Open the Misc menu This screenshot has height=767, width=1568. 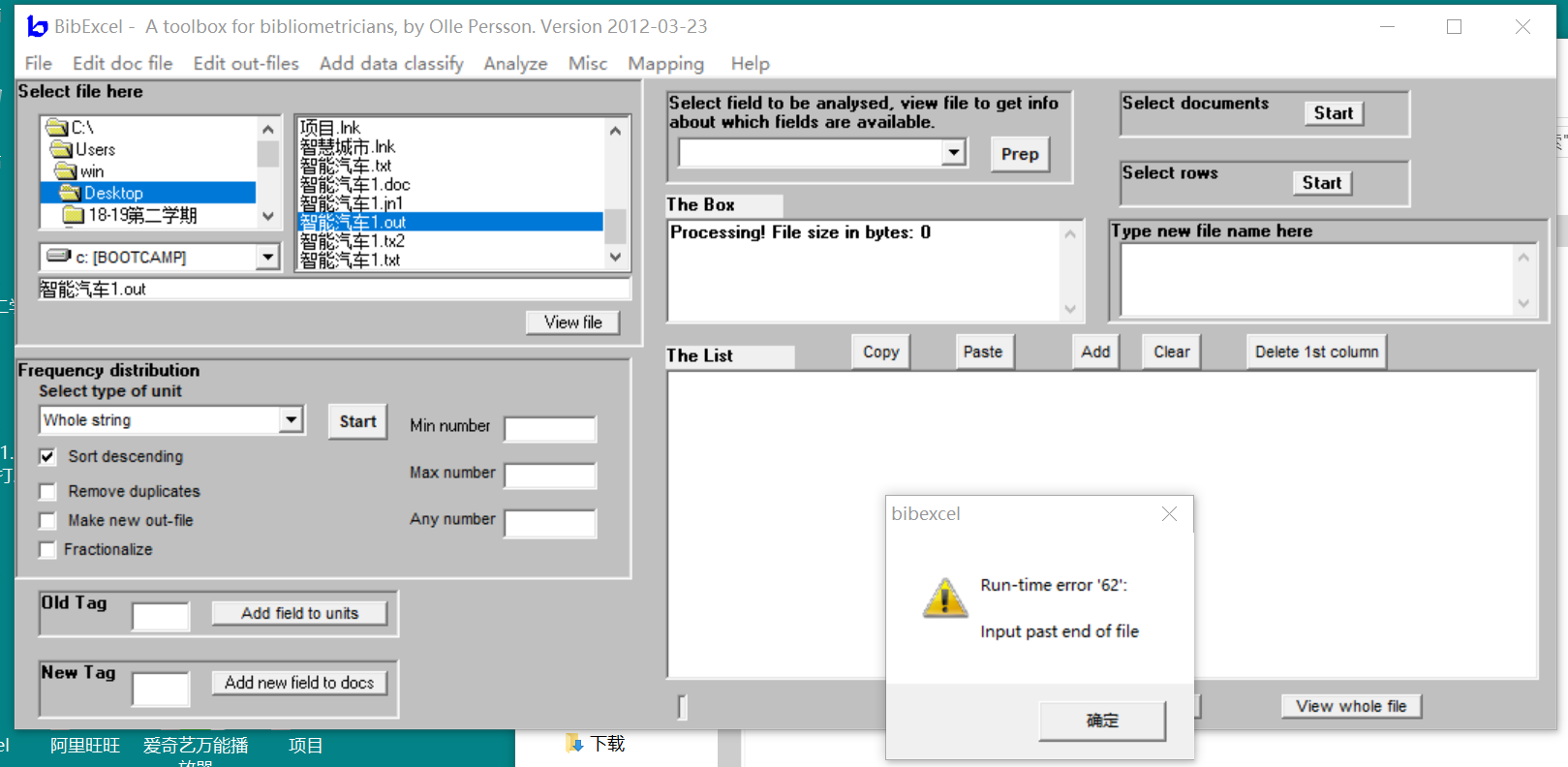pyautogui.click(x=588, y=64)
